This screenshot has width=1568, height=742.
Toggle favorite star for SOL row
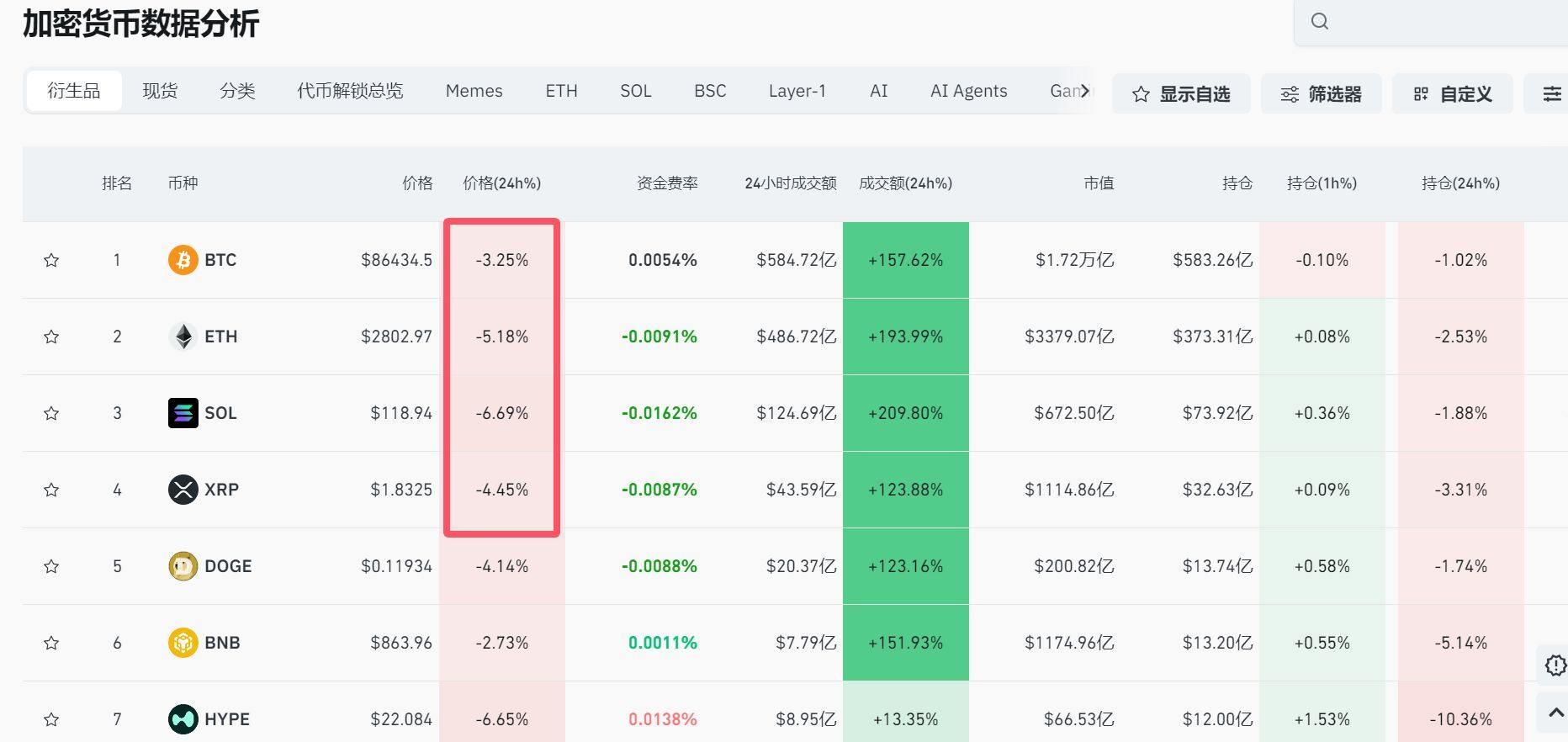coord(51,413)
